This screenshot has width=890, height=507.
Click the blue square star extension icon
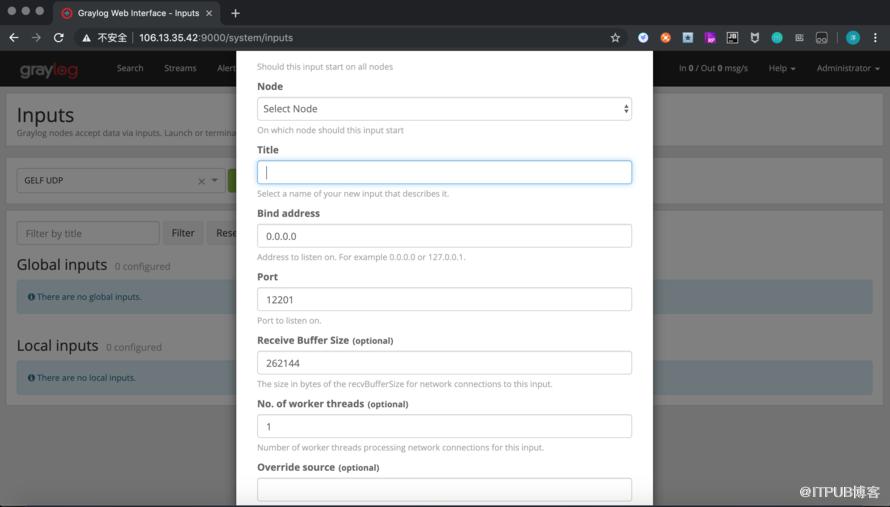688,37
